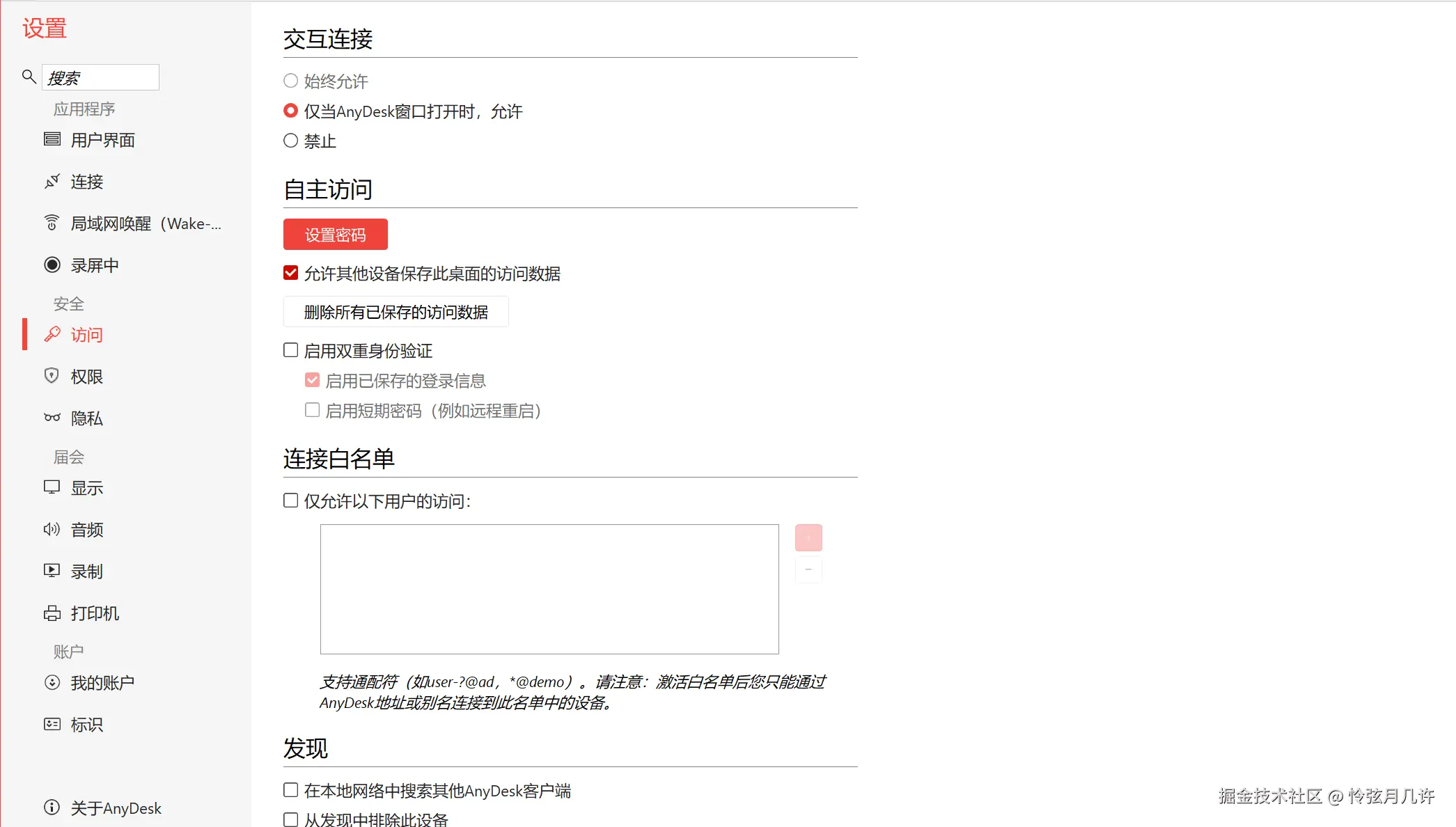Check 仅允许以下用户的访问 checkbox

pyautogui.click(x=291, y=501)
